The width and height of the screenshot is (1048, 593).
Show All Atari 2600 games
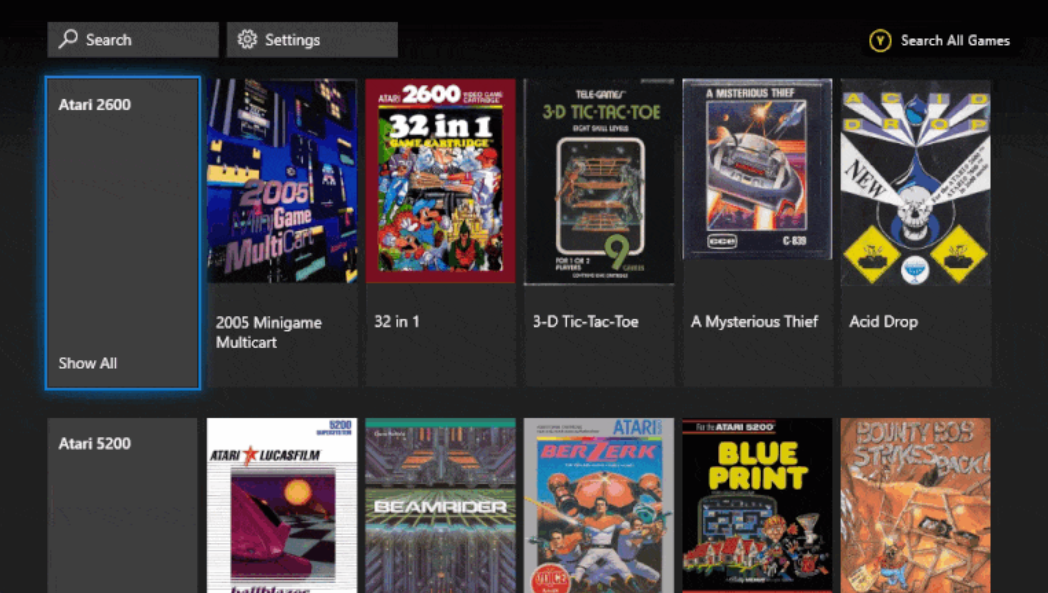(x=88, y=363)
